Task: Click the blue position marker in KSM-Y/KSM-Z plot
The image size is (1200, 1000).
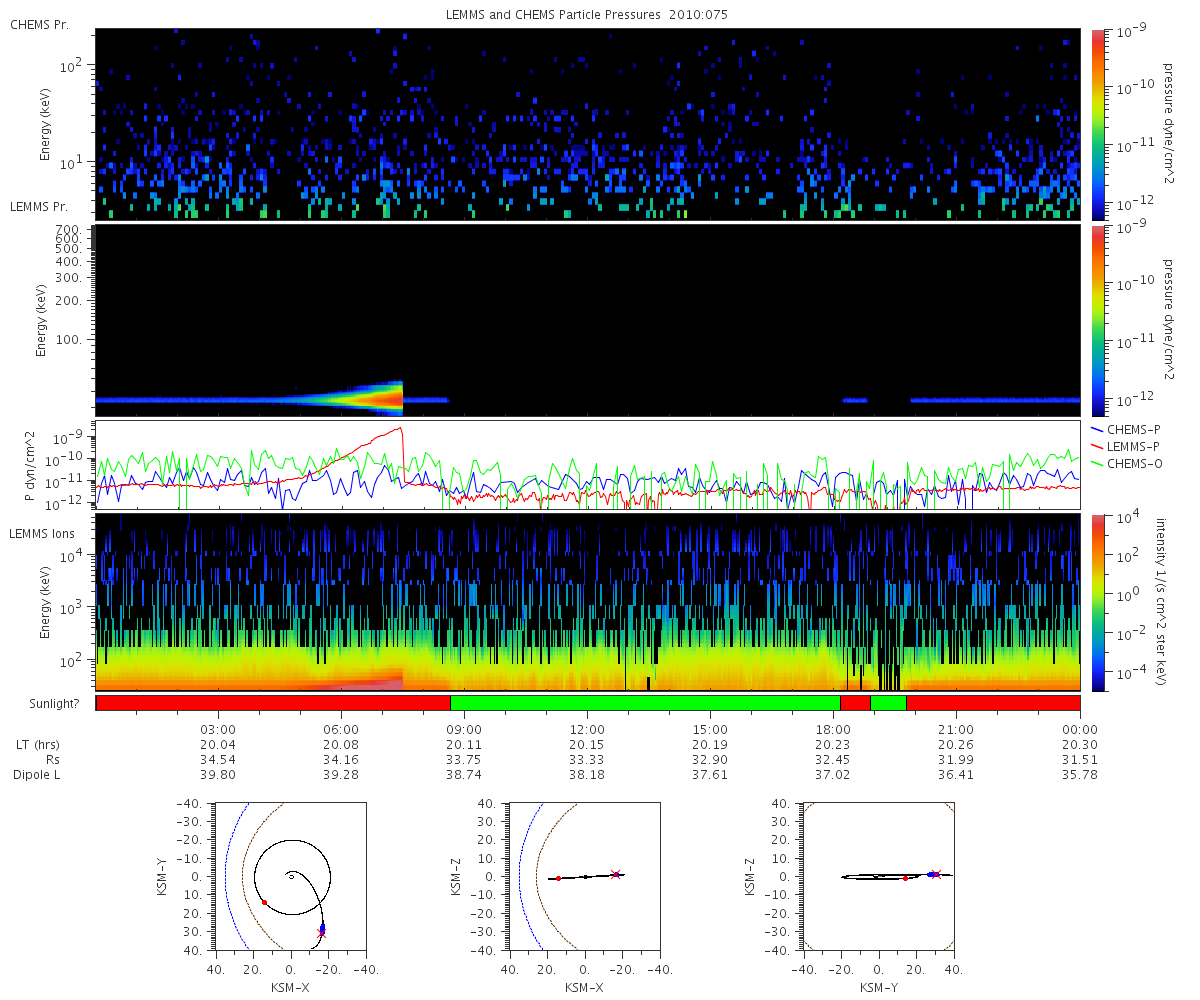Action: point(931,874)
